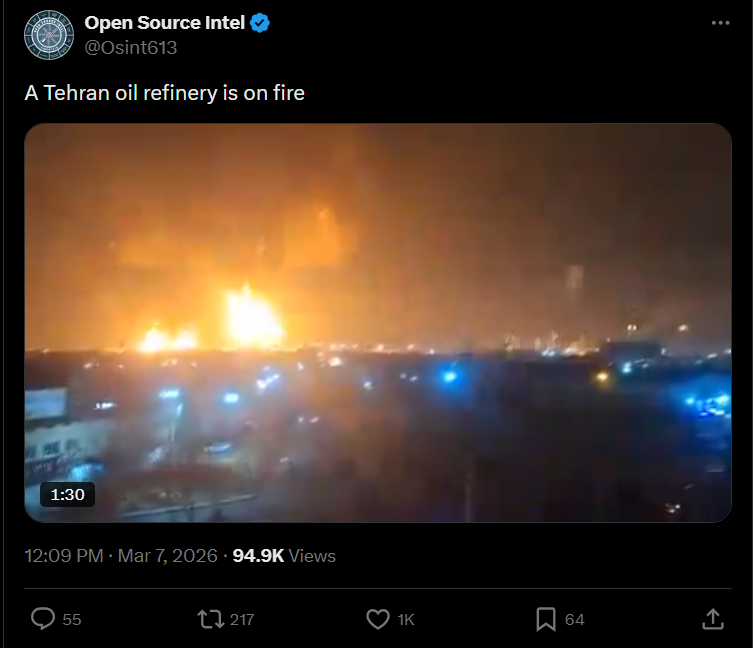Image resolution: width=753 pixels, height=648 pixels.
Task: Click the blue verified badge
Action: pos(260,23)
